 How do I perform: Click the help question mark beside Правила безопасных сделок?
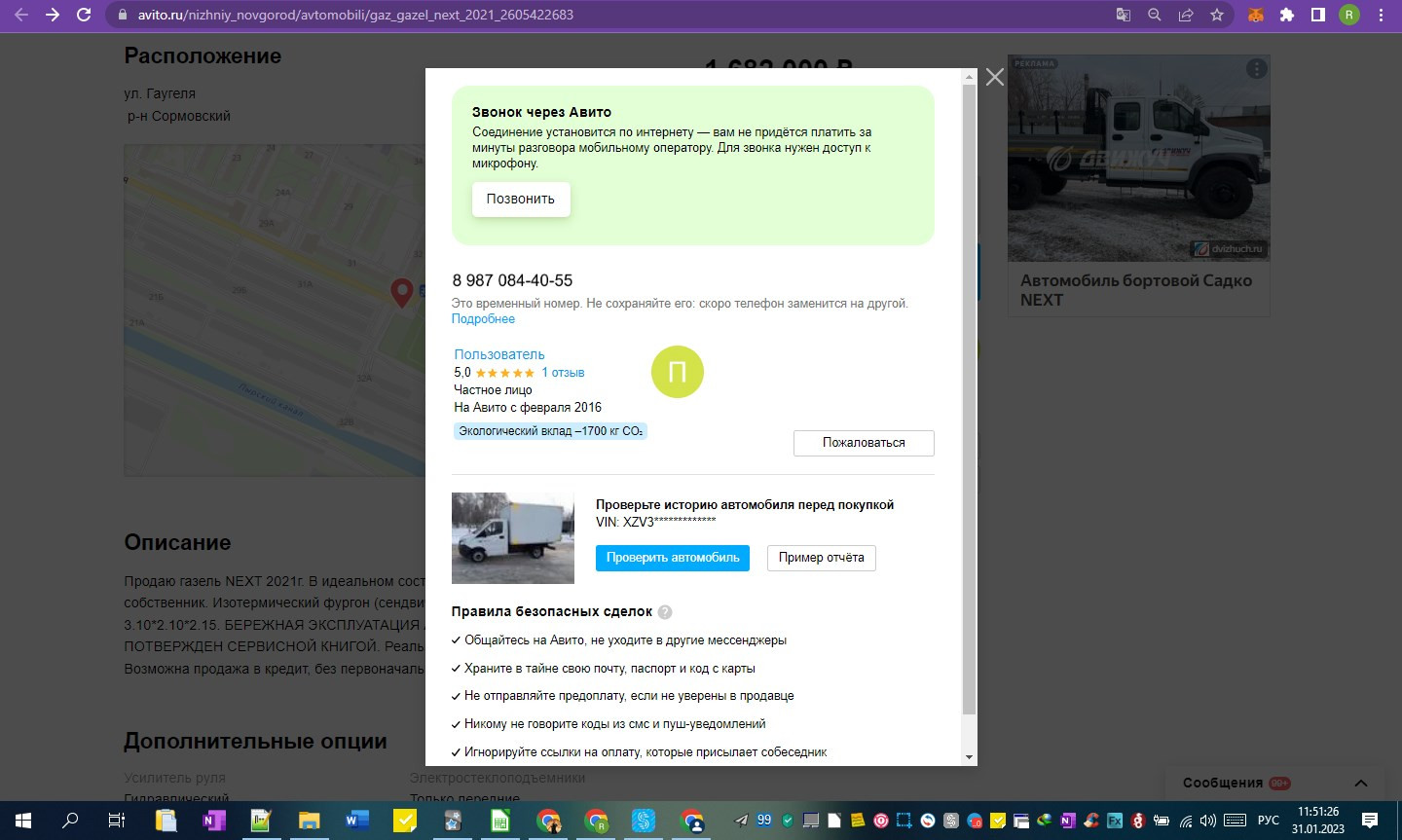tap(665, 612)
